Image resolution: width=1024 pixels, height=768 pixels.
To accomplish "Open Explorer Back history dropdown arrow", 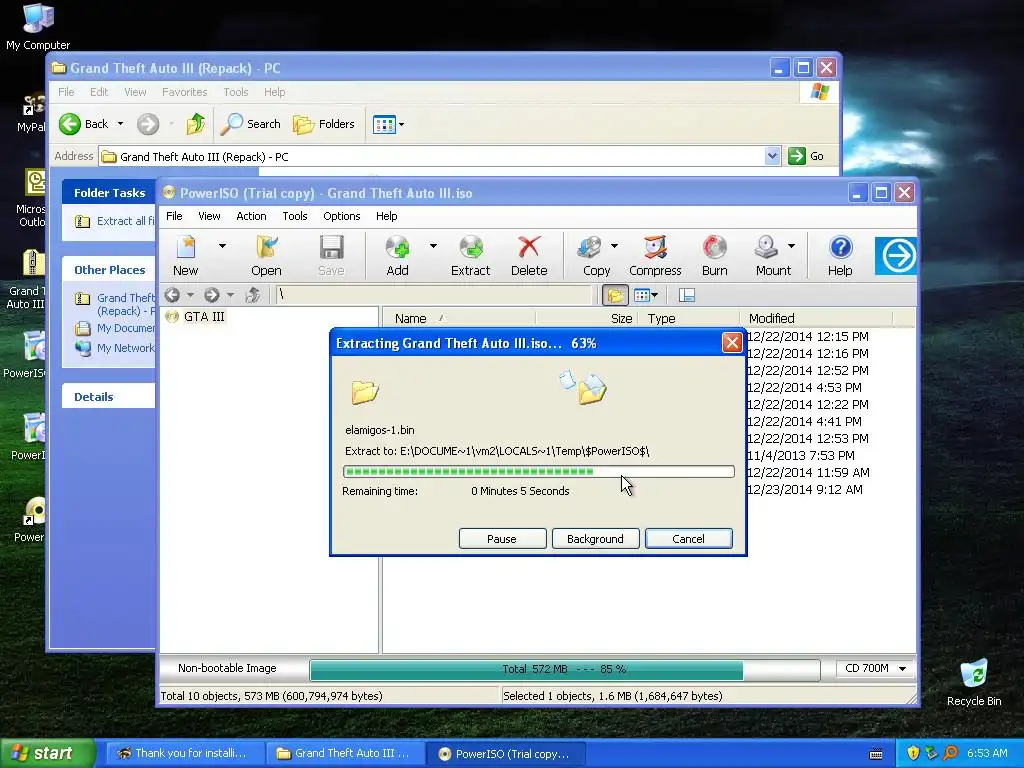I will tap(120, 124).
